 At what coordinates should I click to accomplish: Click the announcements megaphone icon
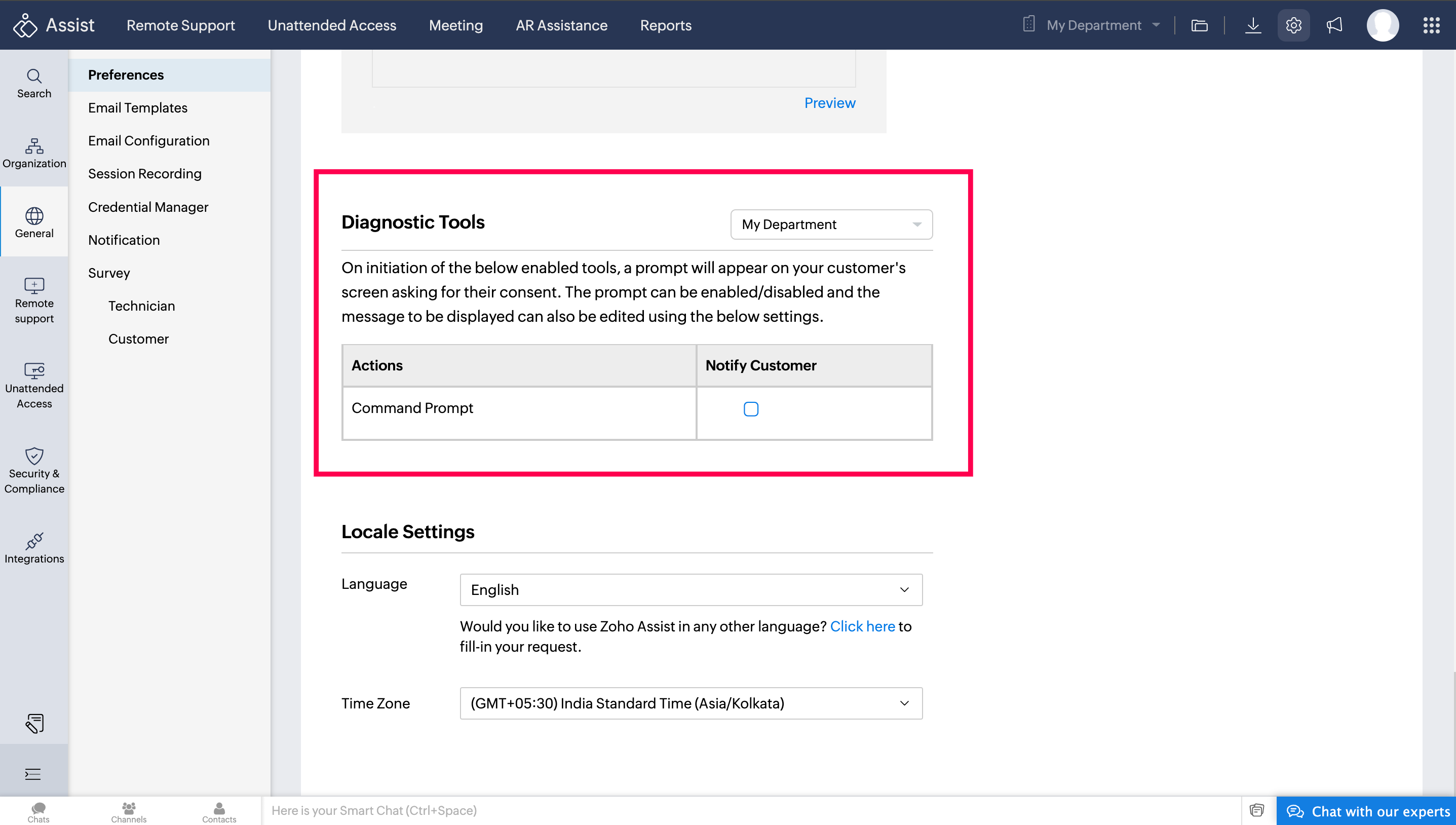tap(1334, 25)
